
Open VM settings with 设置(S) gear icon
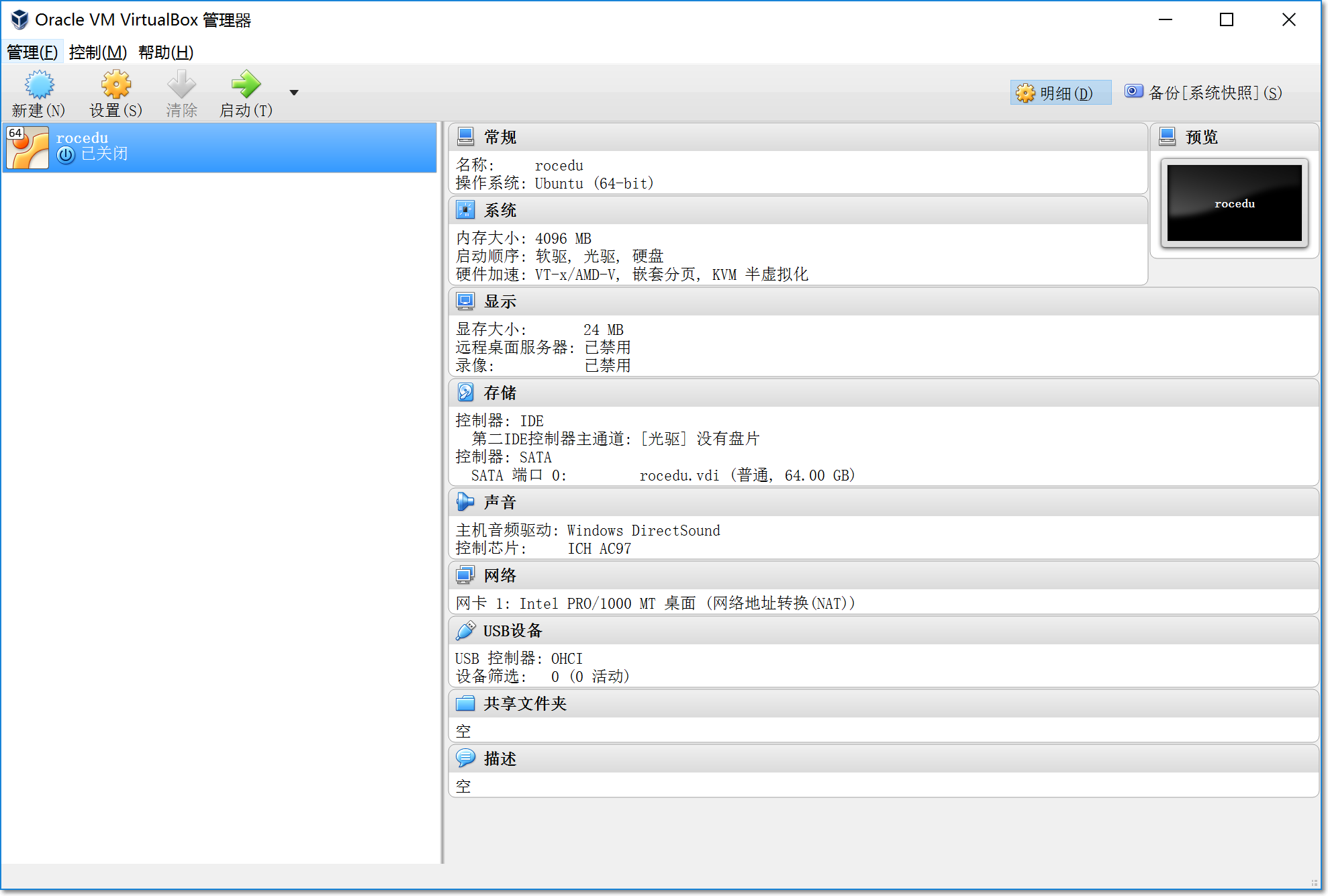tap(116, 85)
